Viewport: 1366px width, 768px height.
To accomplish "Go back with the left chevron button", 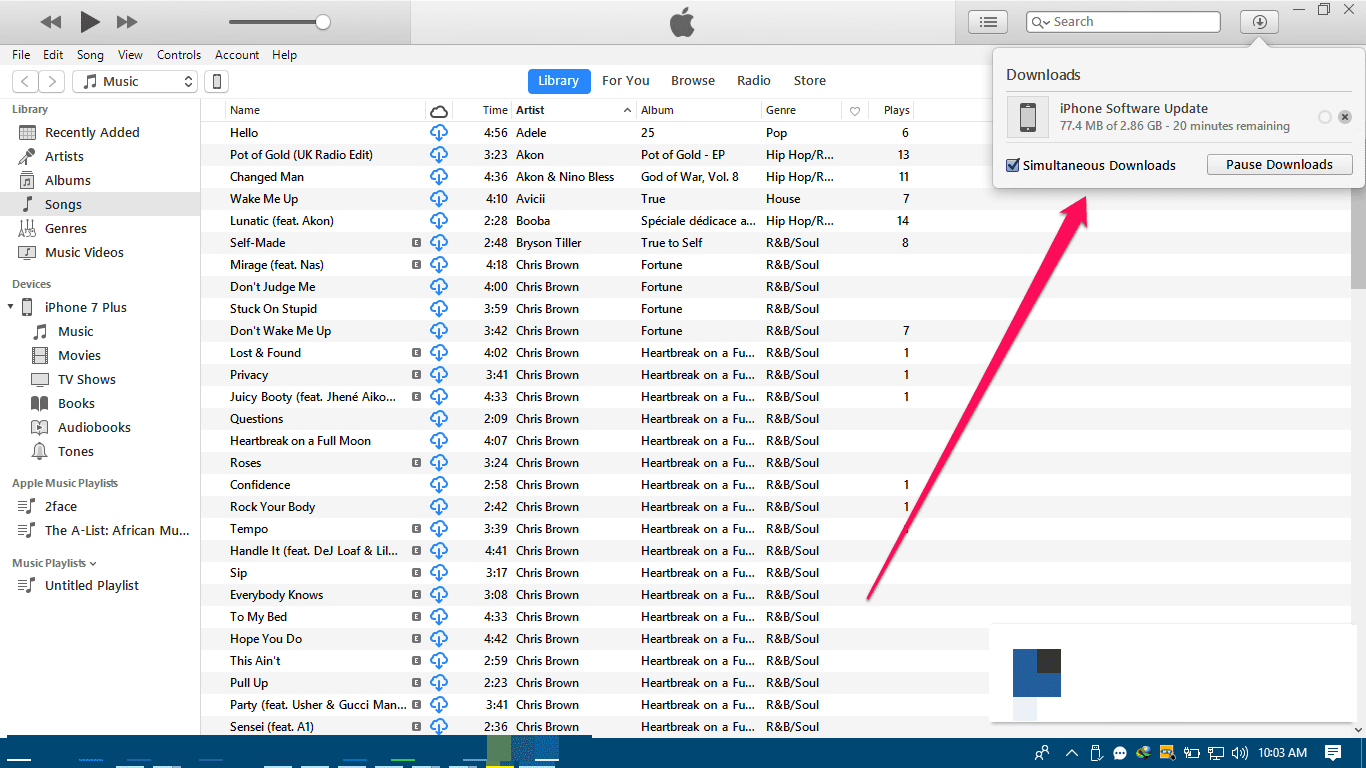I will tap(25, 82).
